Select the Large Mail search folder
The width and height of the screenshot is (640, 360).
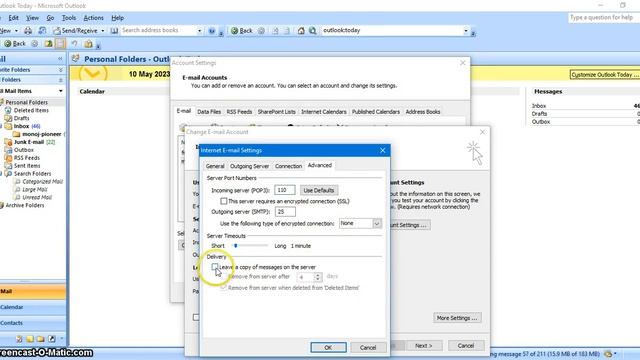pos(35,189)
